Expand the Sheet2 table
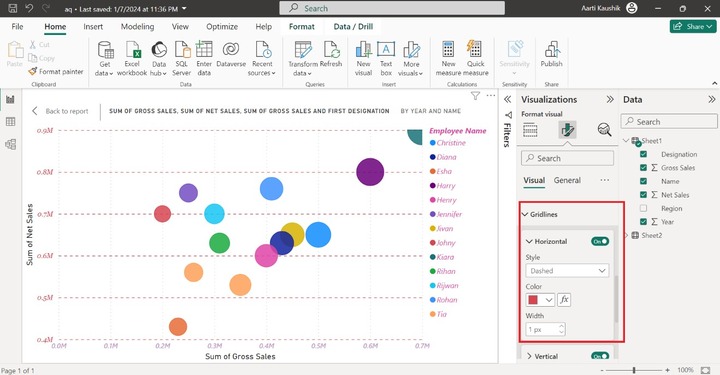The image size is (720, 375). 626,235
